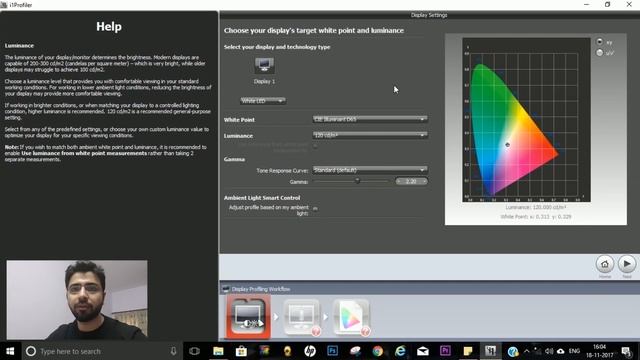Open the Luminance dropdown
The width and height of the screenshot is (640, 360).
pos(370,135)
